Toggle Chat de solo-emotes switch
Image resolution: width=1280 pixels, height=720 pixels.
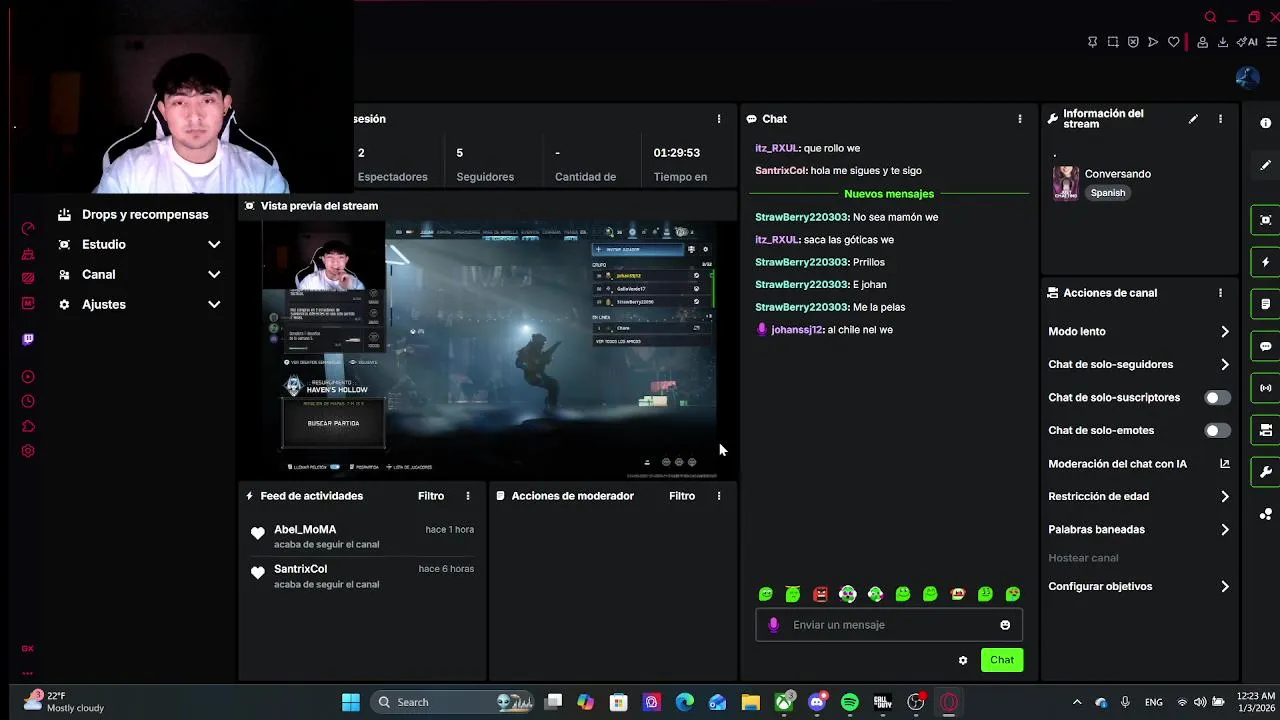click(x=1216, y=431)
